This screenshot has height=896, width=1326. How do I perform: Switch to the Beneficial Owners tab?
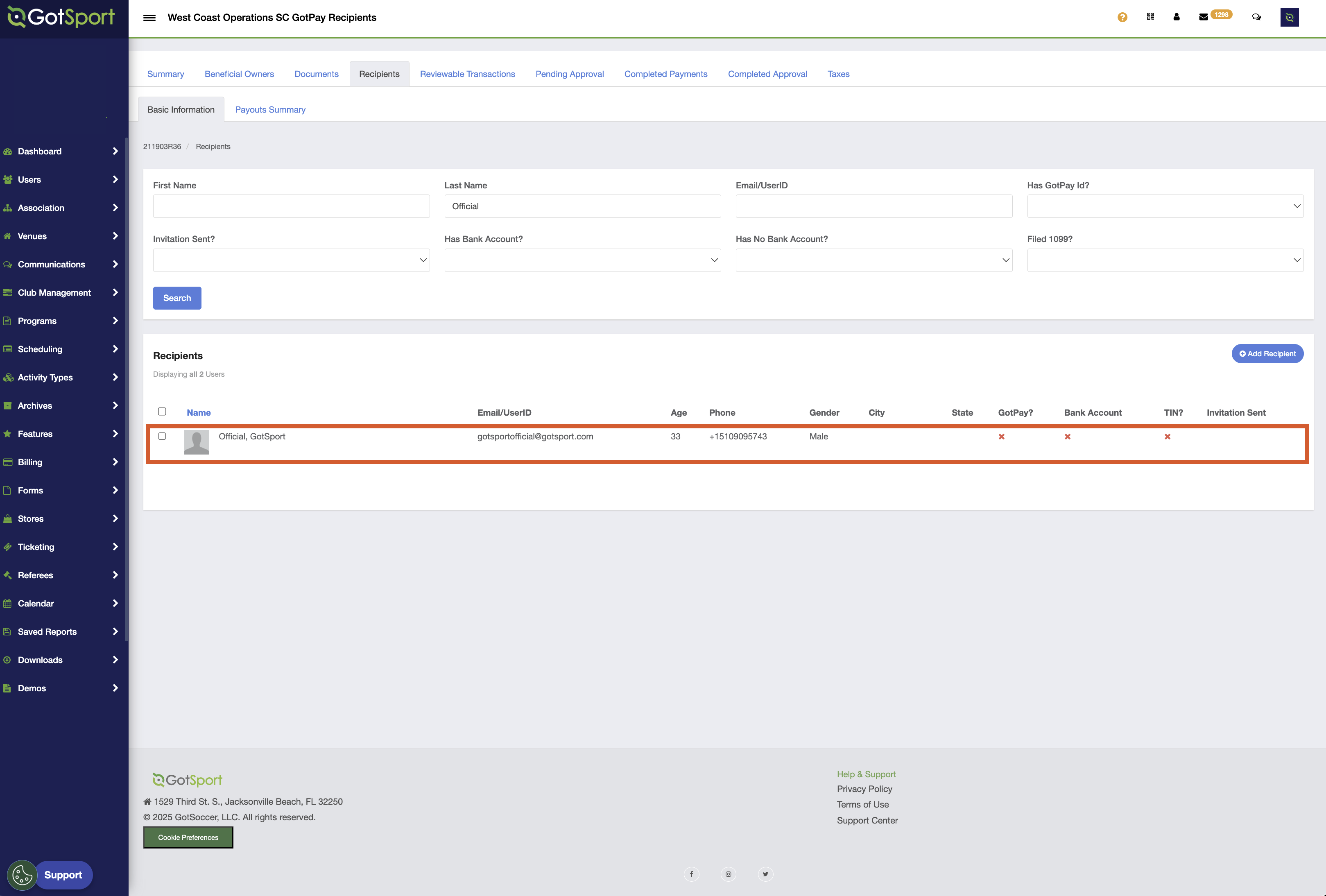(x=239, y=74)
